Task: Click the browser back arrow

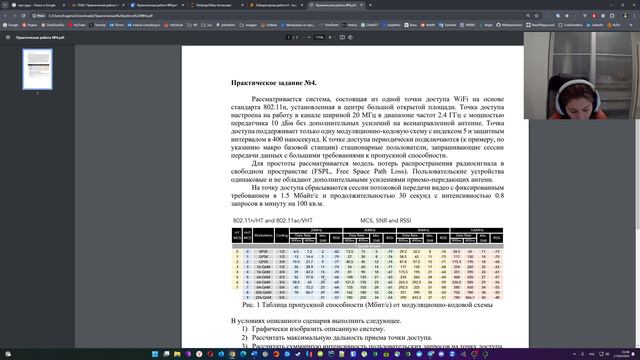Action: point(5,16)
